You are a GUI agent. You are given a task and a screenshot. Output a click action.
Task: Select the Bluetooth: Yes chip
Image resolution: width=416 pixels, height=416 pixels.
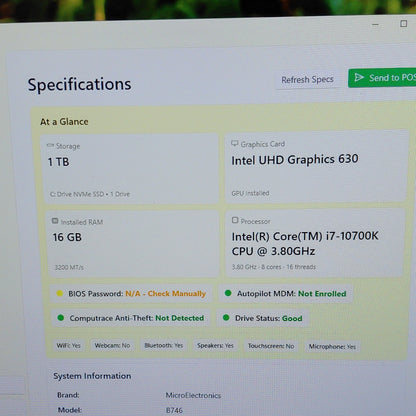(x=164, y=345)
